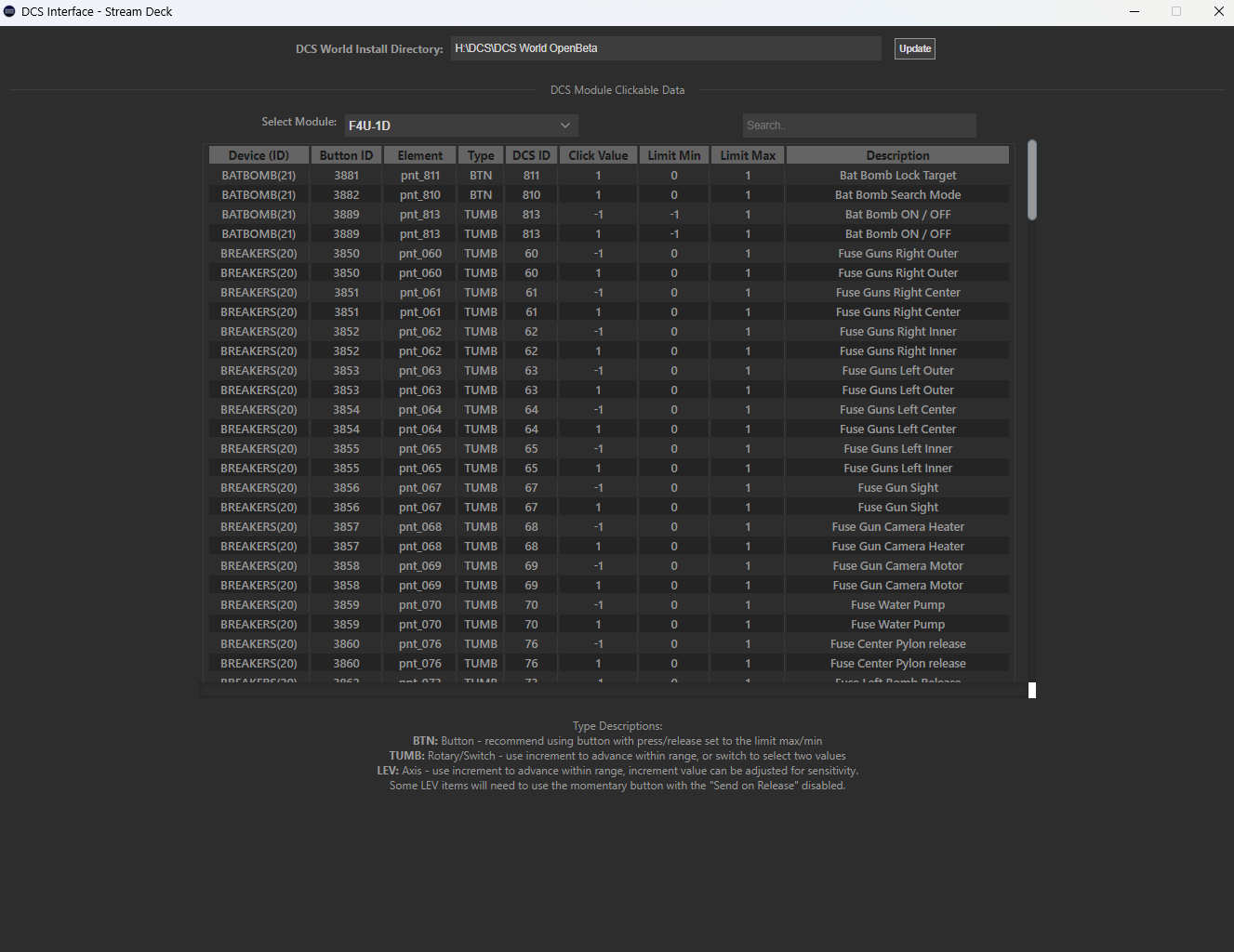Click the DCS ID column header
This screenshot has width=1234, height=952.
(x=531, y=155)
